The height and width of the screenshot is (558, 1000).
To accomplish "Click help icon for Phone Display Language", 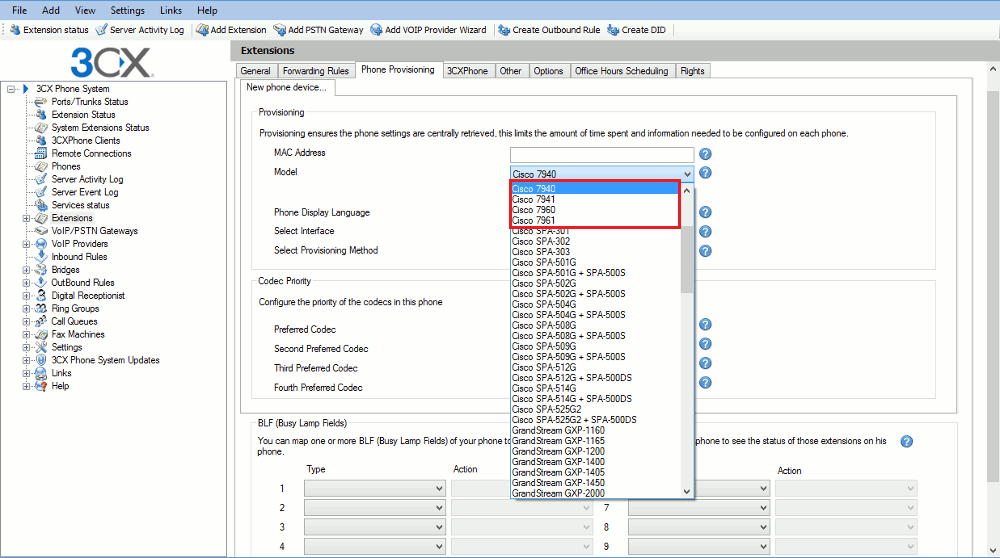I will click(x=705, y=212).
